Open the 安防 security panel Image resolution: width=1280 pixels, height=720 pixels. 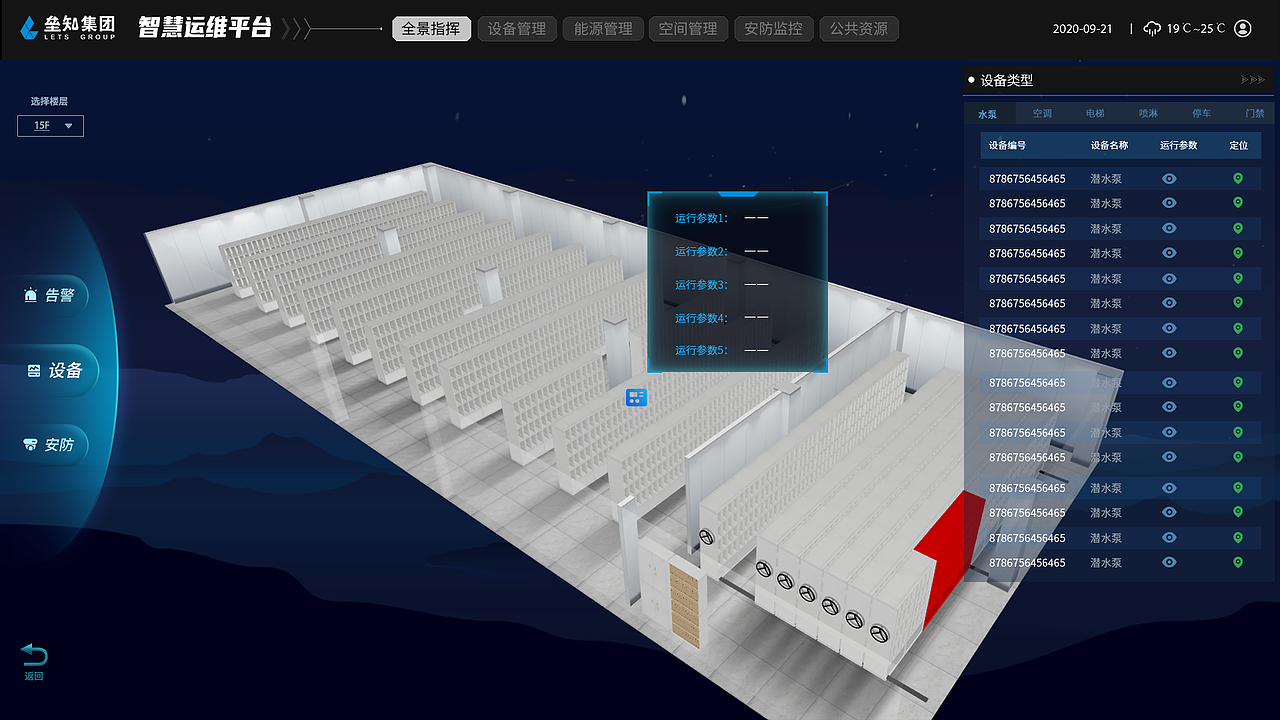pos(50,445)
